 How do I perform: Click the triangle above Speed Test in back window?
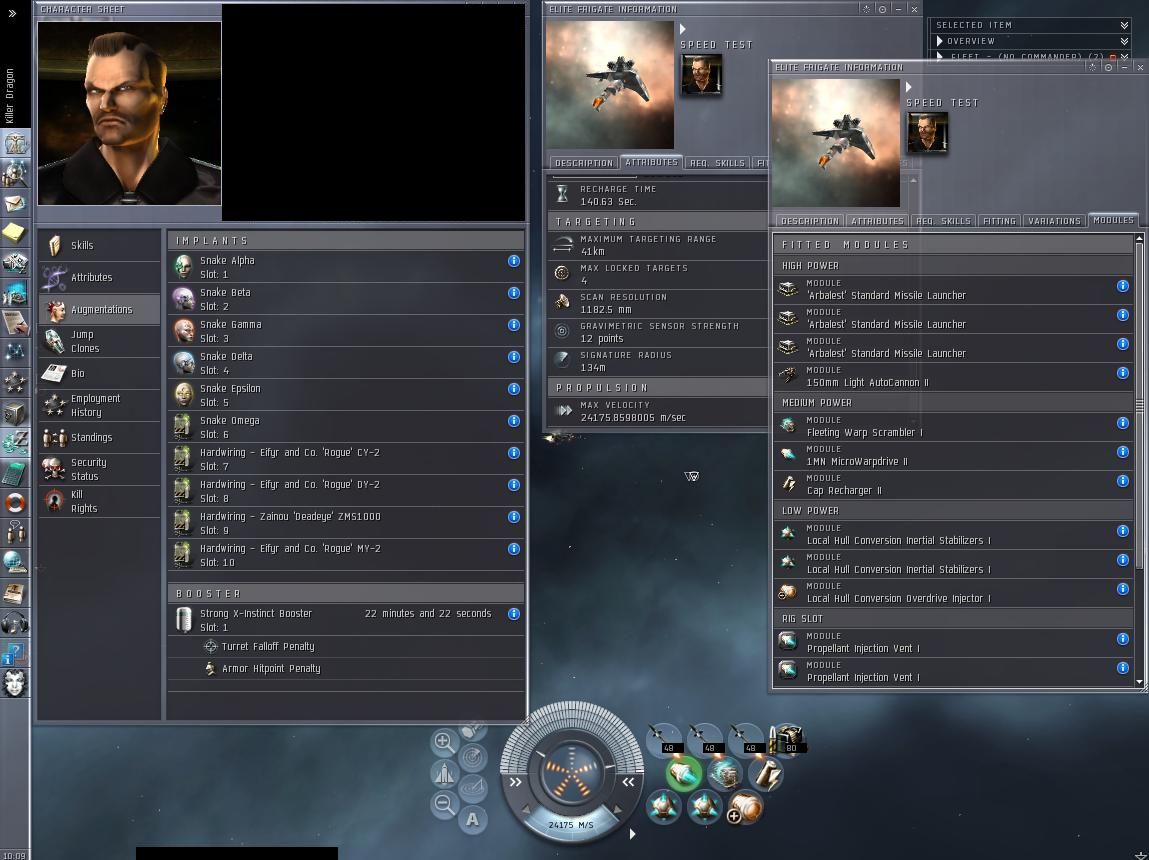tap(682, 29)
